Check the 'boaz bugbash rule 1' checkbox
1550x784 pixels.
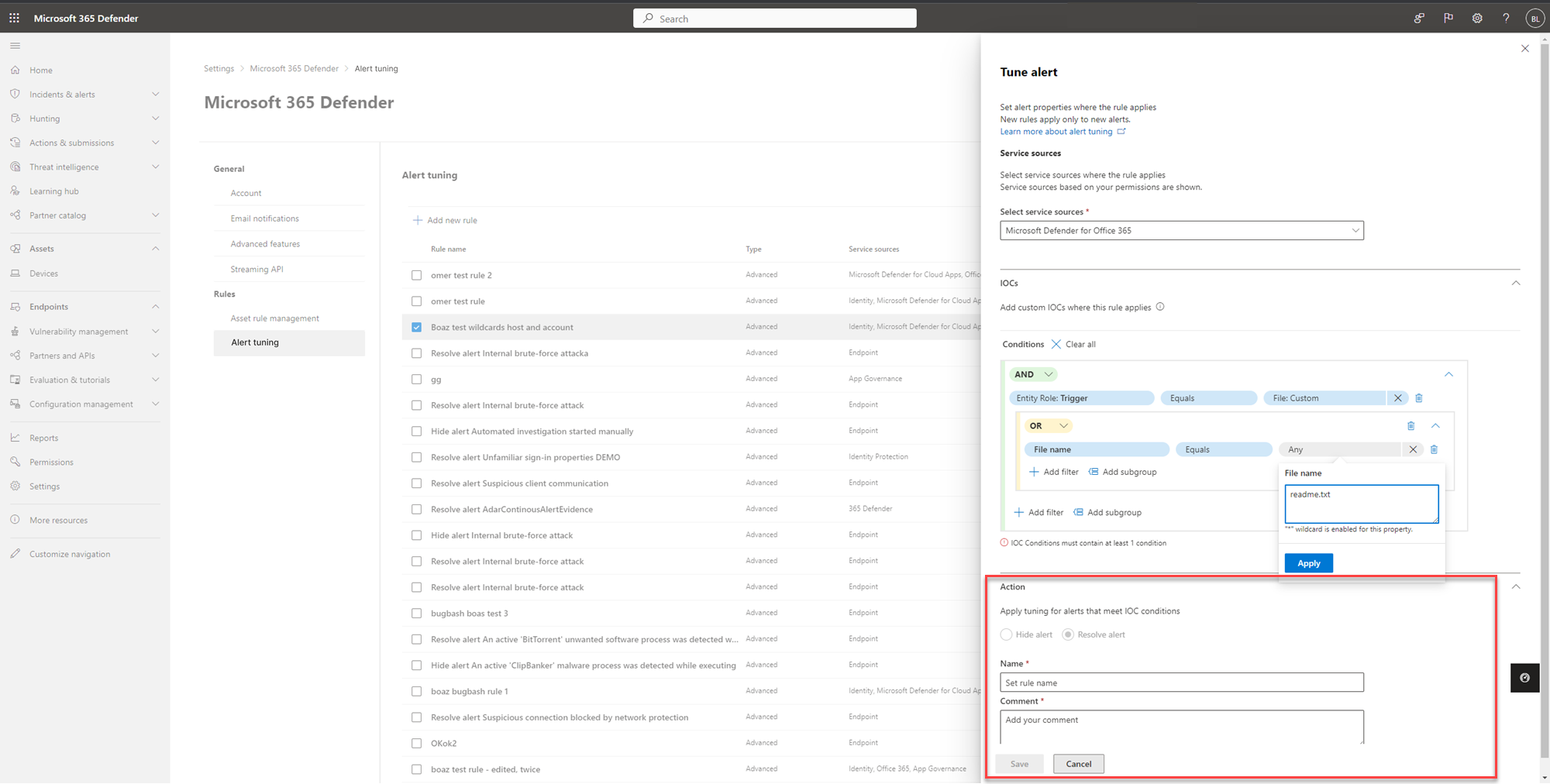[x=417, y=691]
